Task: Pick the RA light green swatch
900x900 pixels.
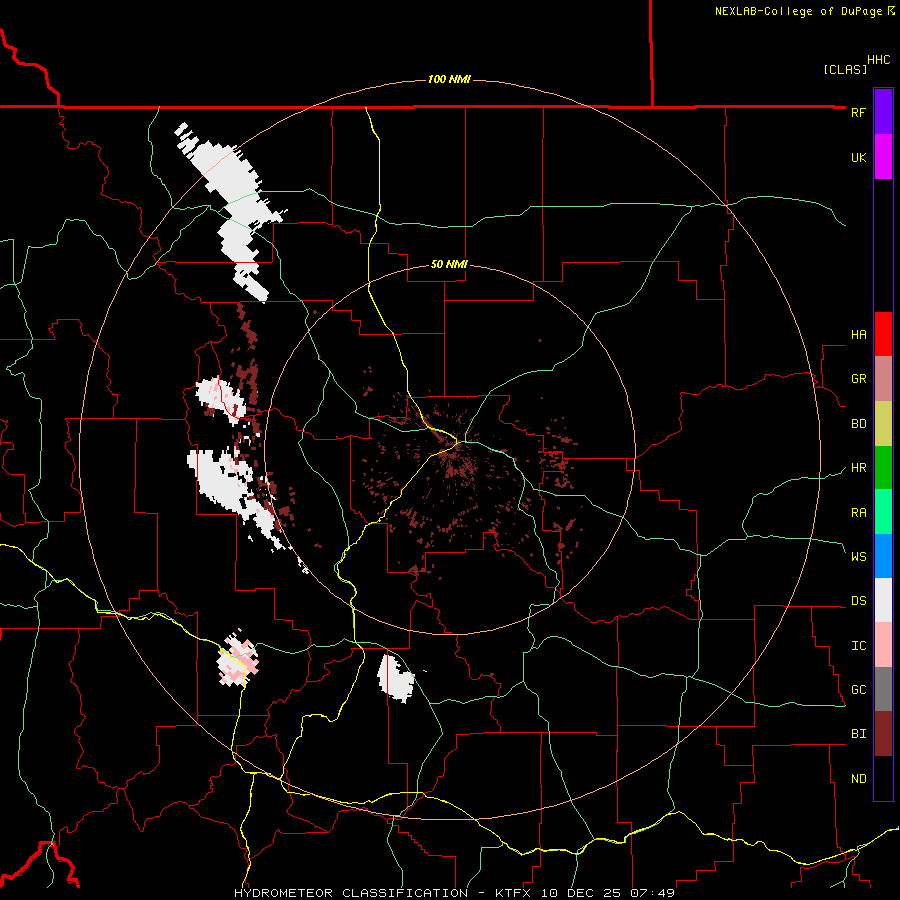Action: click(883, 512)
